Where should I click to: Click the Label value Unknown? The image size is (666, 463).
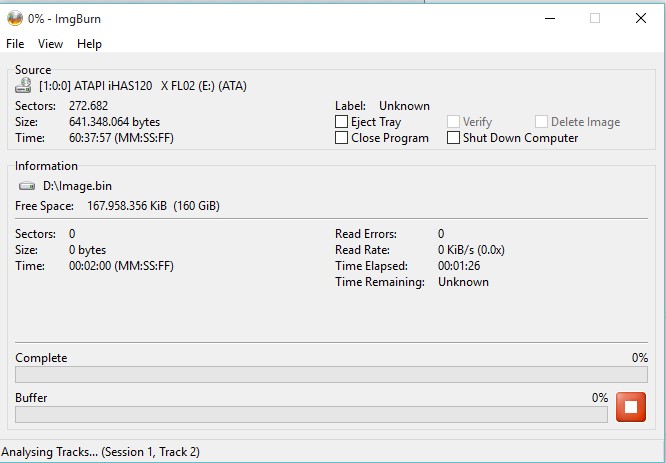(404, 106)
